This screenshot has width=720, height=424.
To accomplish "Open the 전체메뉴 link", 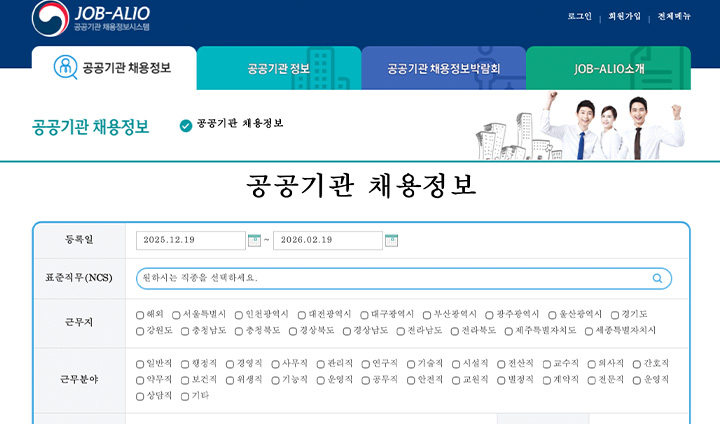I will 674,16.
